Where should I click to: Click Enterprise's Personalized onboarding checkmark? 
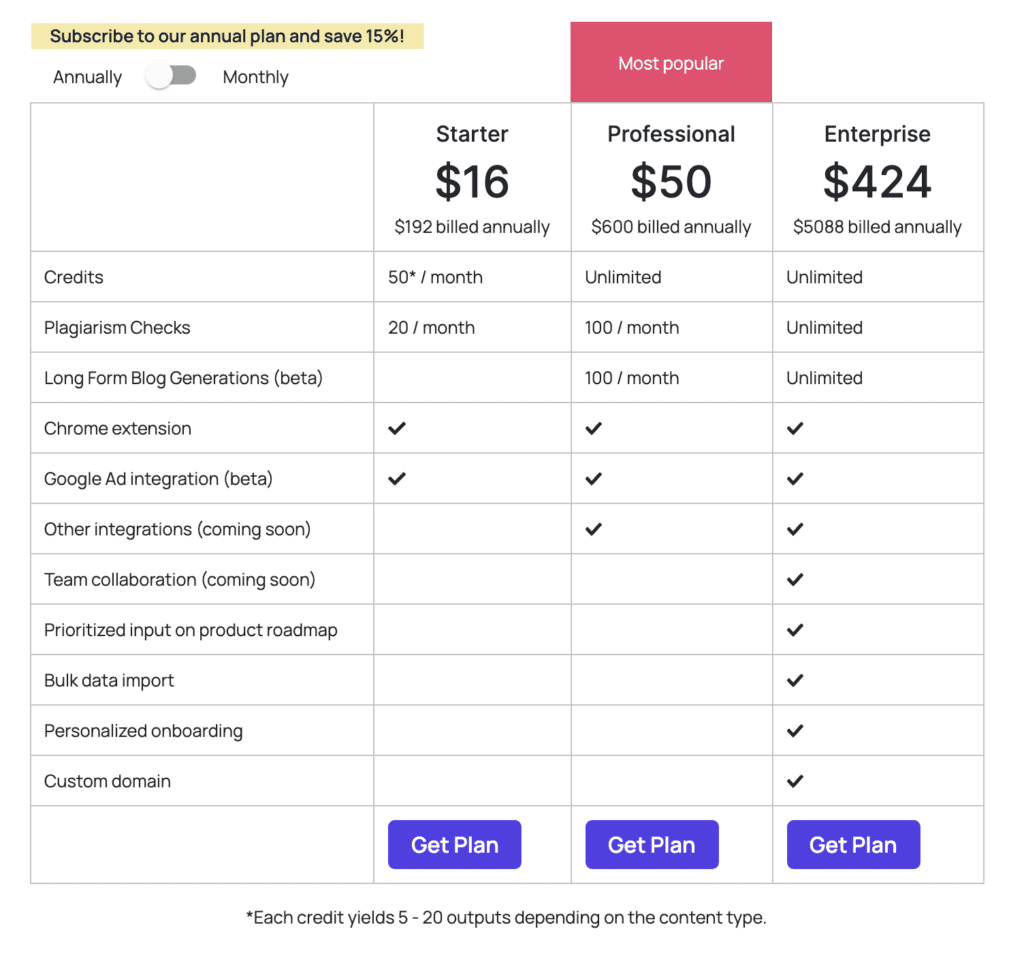[795, 730]
